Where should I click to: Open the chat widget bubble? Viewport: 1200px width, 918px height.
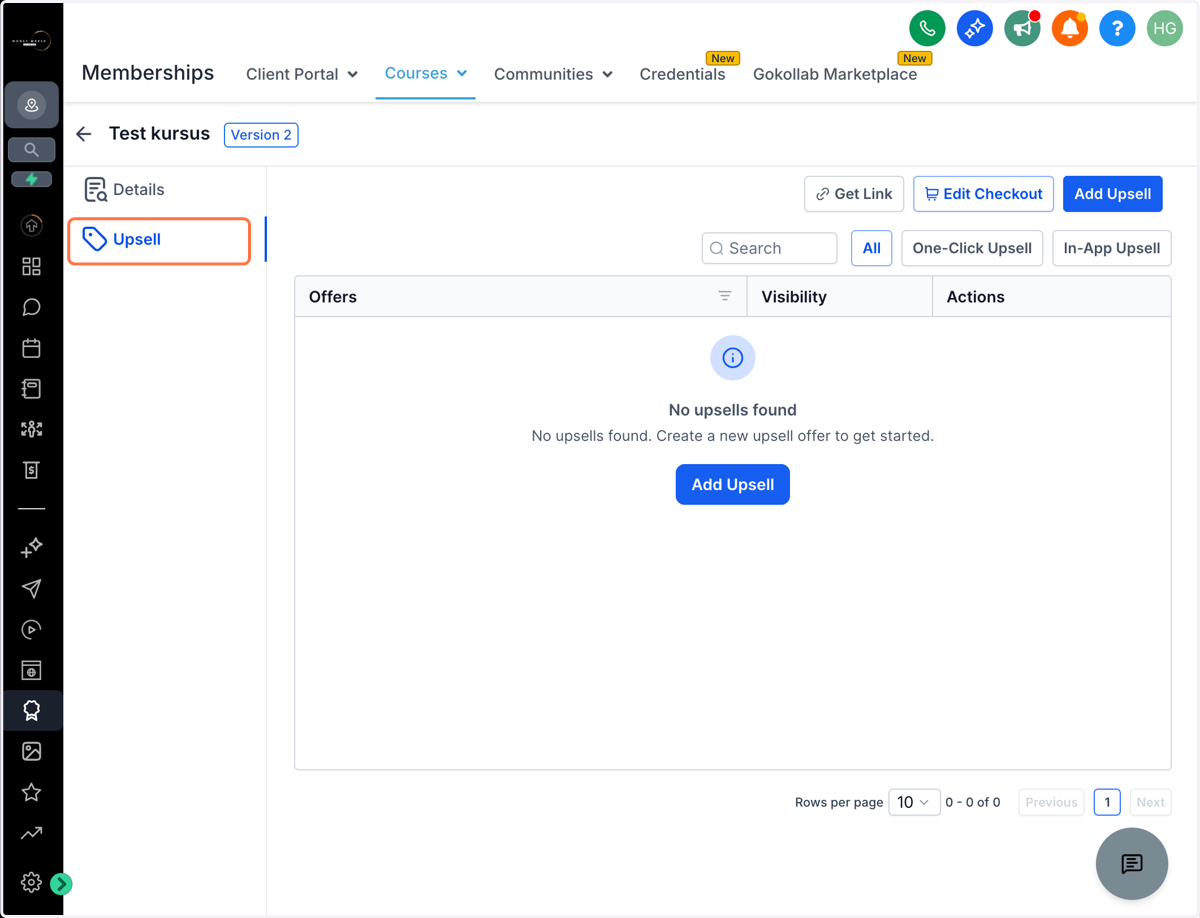[x=1132, y=864]
